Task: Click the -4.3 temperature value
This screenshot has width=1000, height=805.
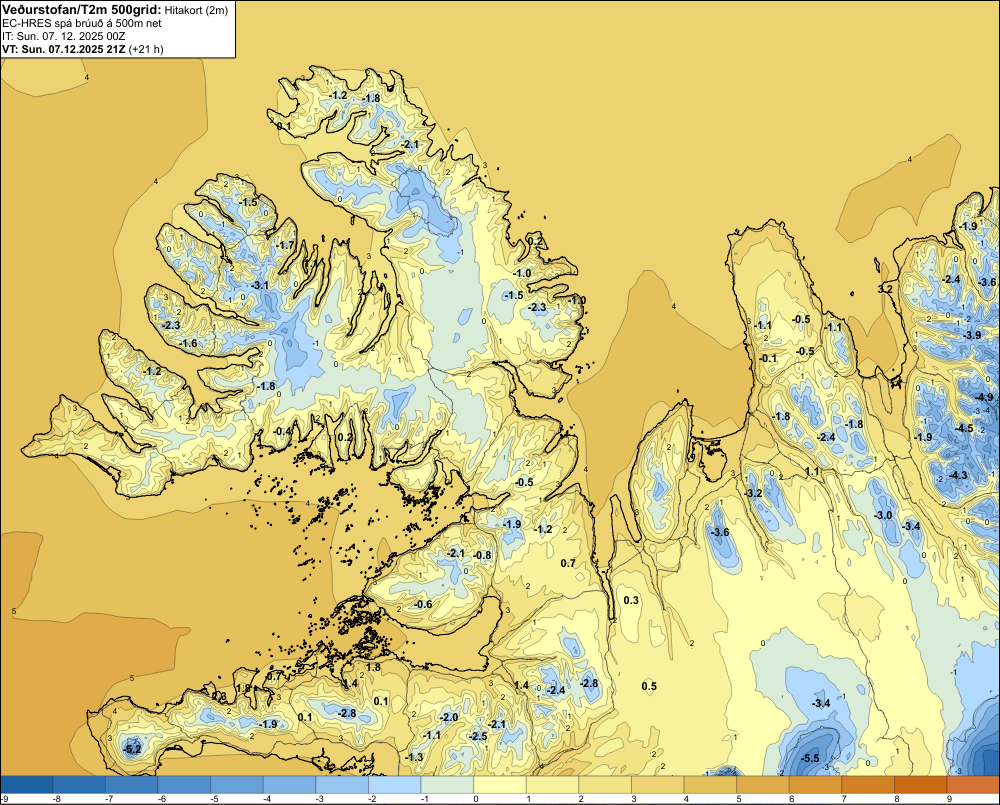Action: (958, 476)
